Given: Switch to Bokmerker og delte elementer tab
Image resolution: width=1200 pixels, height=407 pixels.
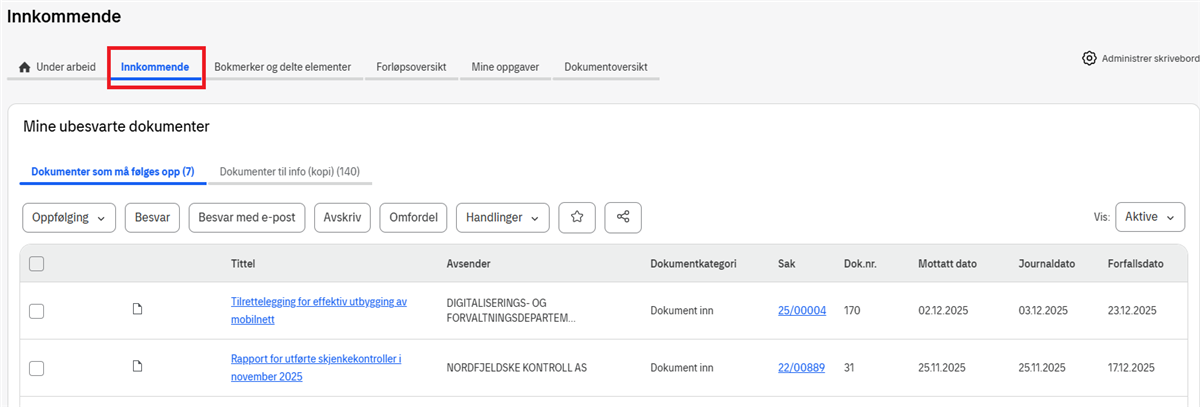Looking at the screenshot, I should coord(282,67).
